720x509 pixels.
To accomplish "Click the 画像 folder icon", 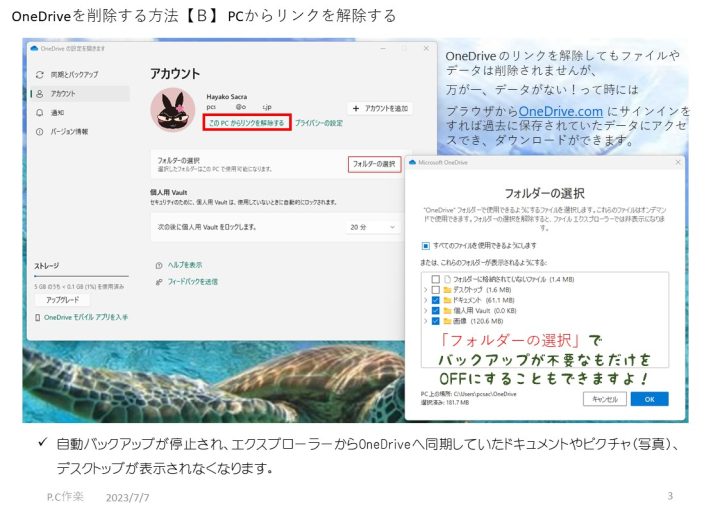I will [x=447, y=321].
